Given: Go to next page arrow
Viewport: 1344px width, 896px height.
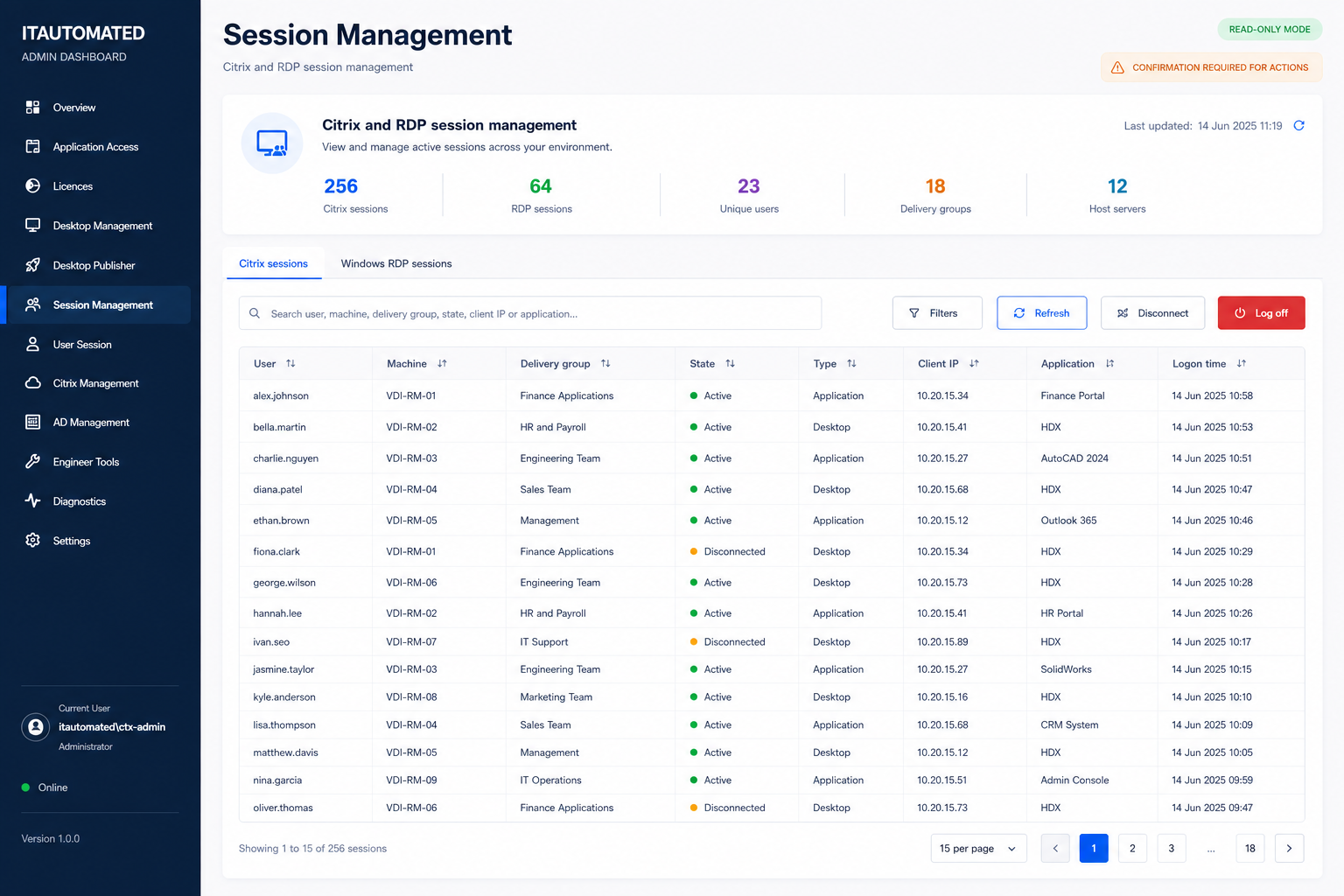Looking at the screenshot, I should point(1290,849).
